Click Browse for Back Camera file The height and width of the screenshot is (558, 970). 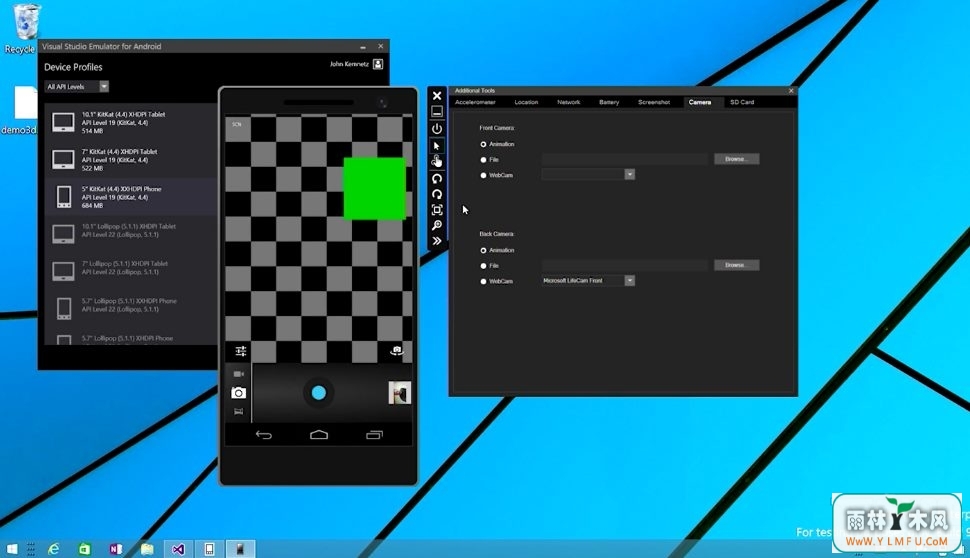pos(736,265)
